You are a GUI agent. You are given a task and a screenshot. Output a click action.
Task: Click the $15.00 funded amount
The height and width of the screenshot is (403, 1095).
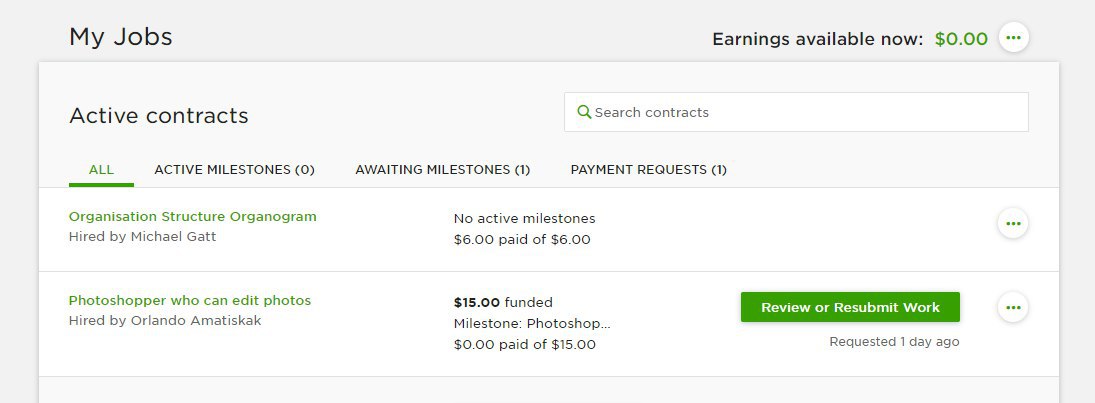tap(503, 302)
